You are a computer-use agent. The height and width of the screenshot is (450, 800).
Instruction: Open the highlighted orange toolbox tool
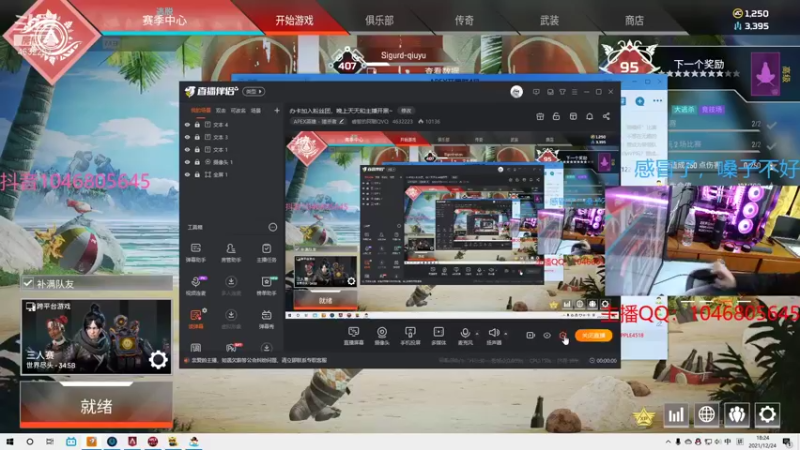(196, 318)
